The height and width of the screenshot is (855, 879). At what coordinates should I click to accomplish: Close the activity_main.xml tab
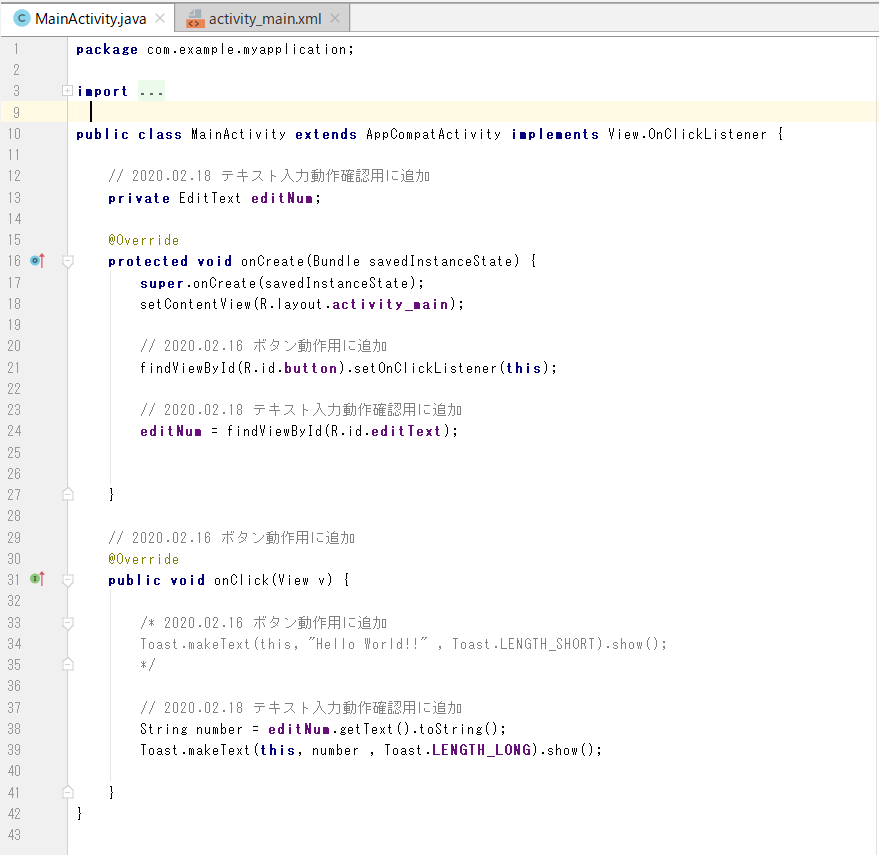(335, 19)
